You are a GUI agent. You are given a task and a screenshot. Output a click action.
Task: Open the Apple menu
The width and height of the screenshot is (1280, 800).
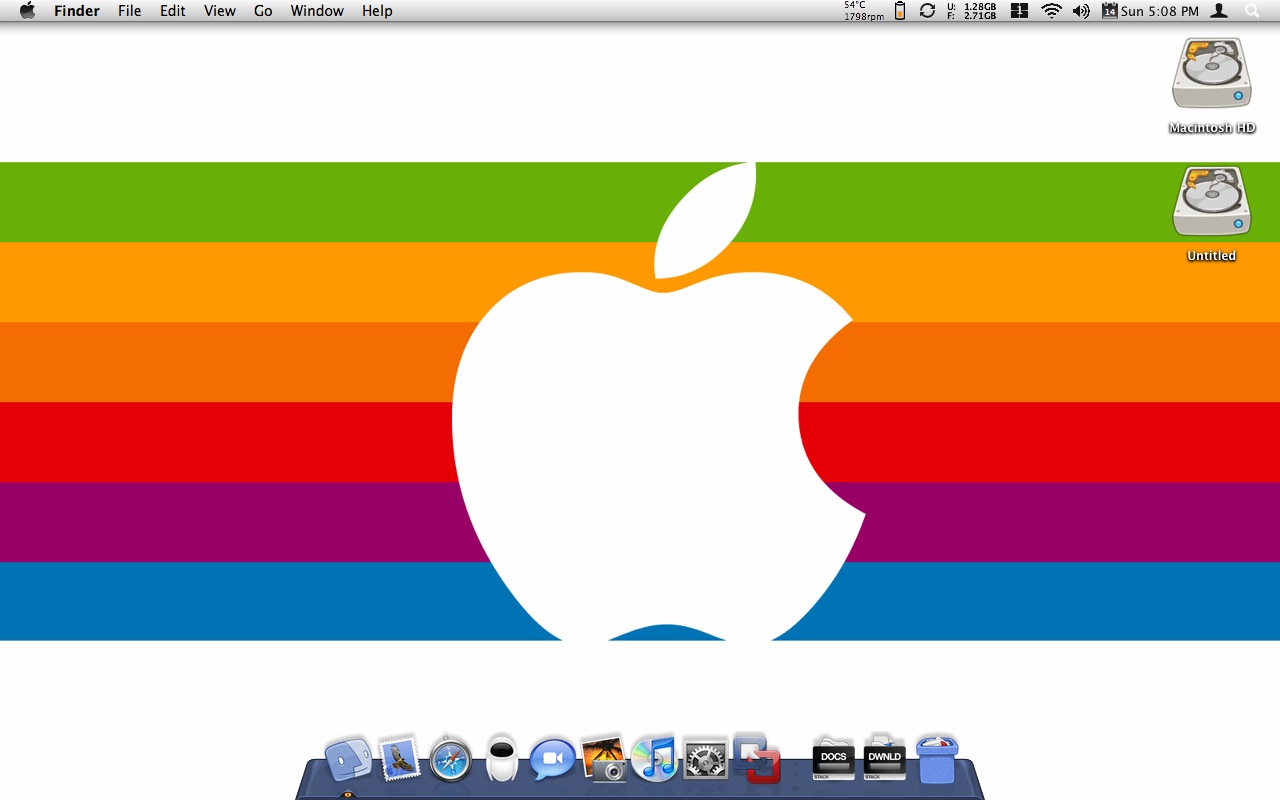(27, 11)
